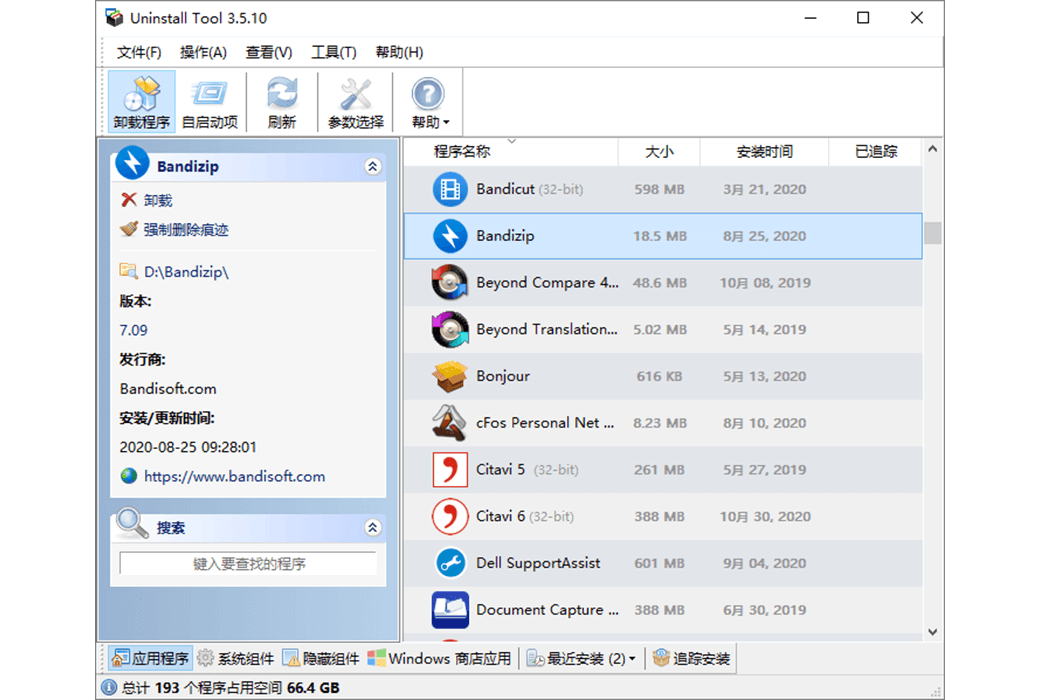The width and height of the screenshot is (1040, 700).
Task: Click the 总计 193 个程序 status text
Action: click(230, 687)
